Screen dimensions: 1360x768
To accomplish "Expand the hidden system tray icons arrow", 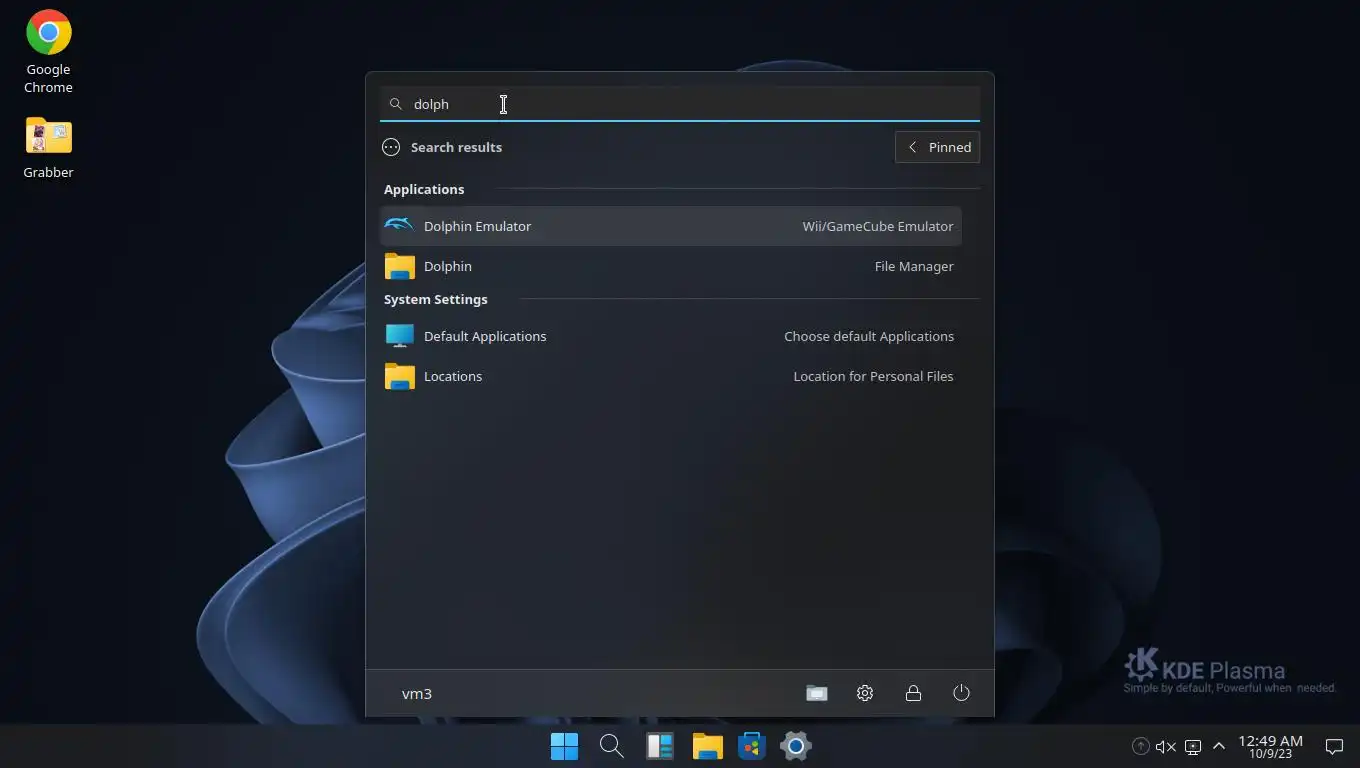I will (x=1219, y=746).
